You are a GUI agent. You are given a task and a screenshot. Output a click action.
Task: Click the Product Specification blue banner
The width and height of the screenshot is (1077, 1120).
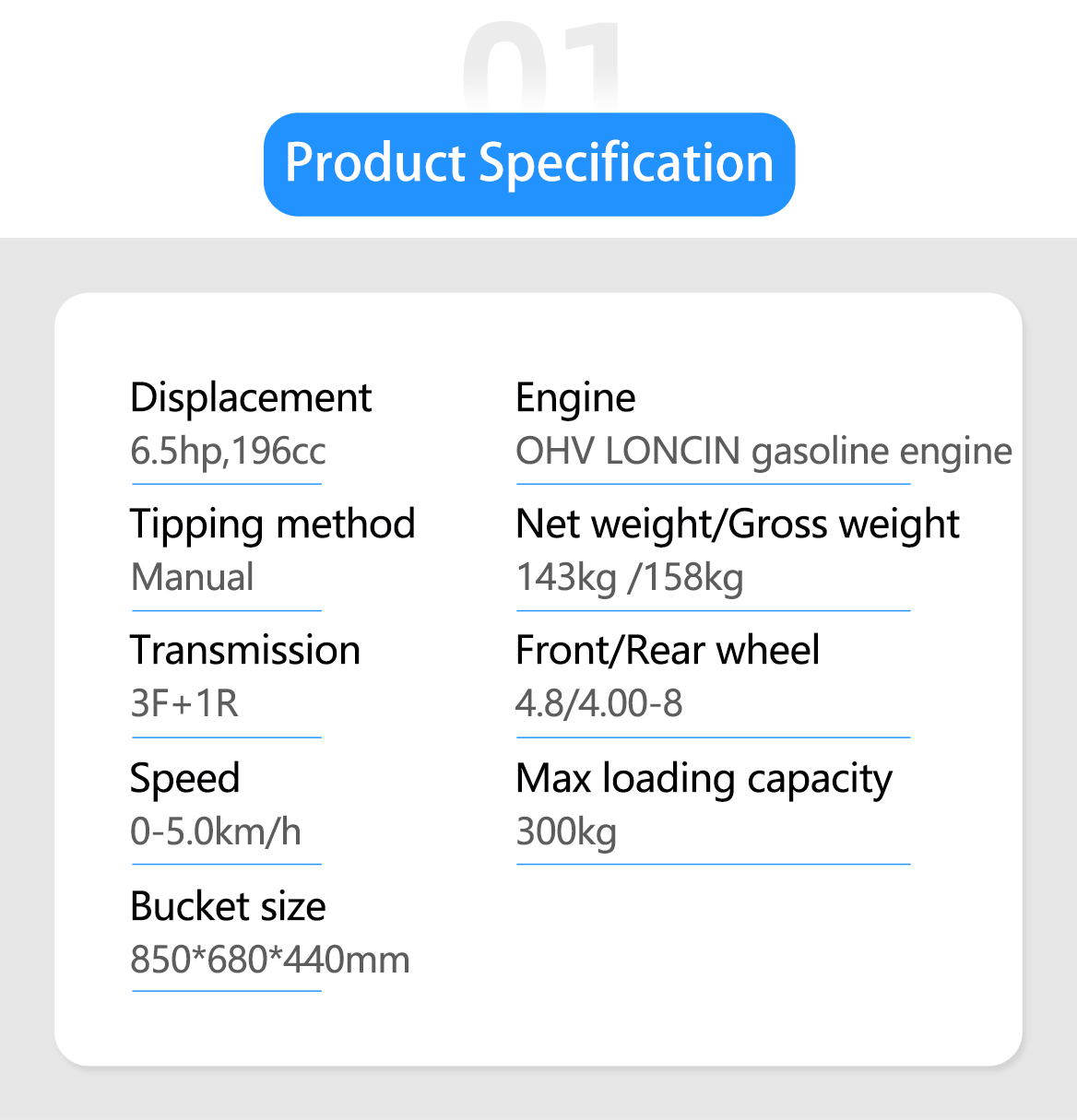[x=529, y=164]
